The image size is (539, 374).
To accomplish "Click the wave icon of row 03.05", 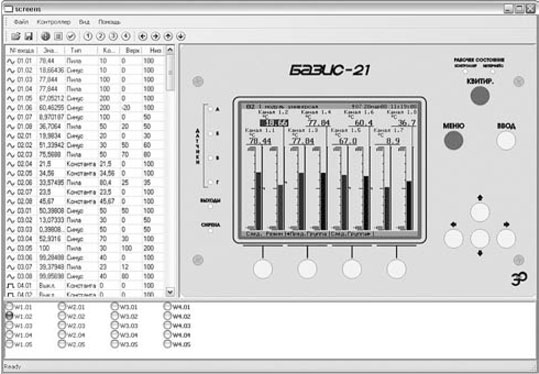I will (11, 248).
